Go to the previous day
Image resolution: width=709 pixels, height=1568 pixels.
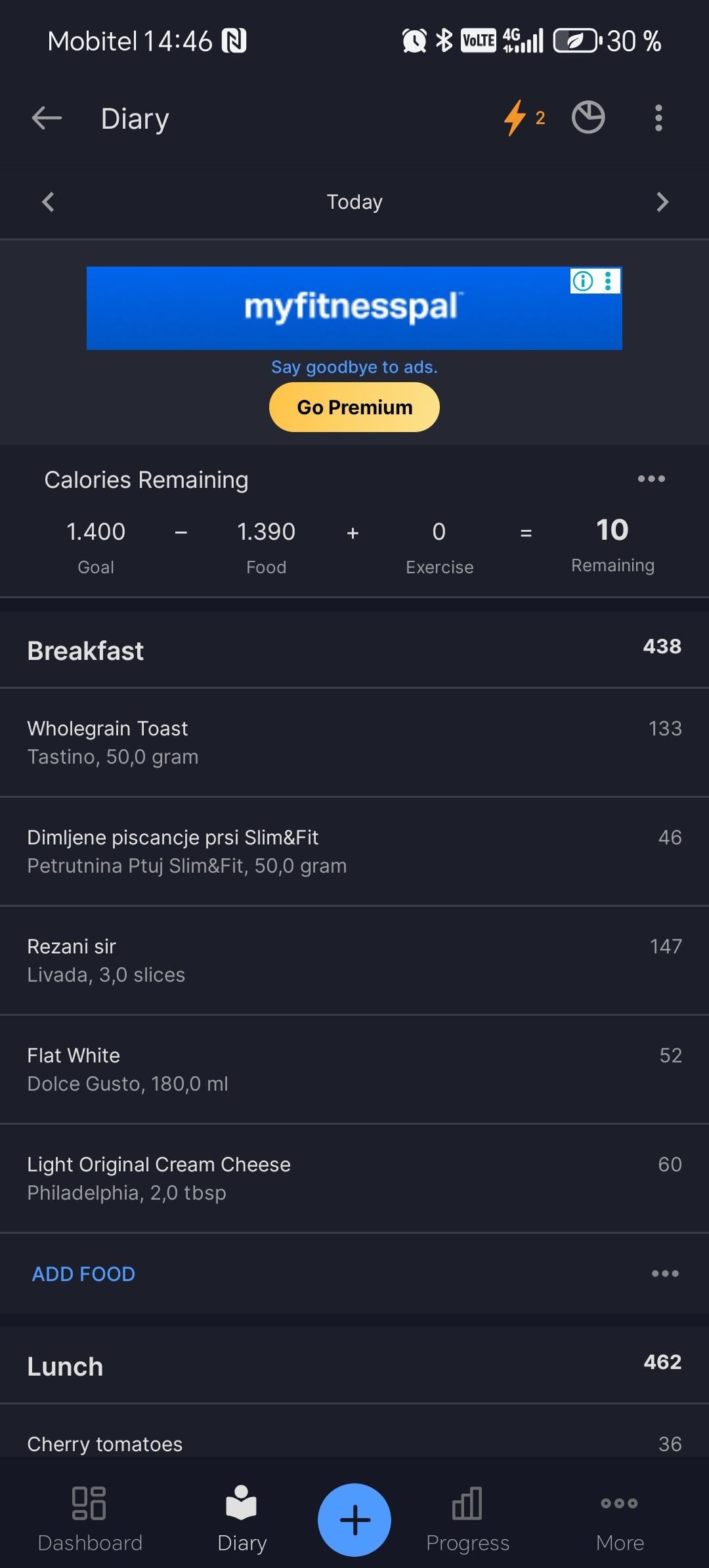point(48,202)
